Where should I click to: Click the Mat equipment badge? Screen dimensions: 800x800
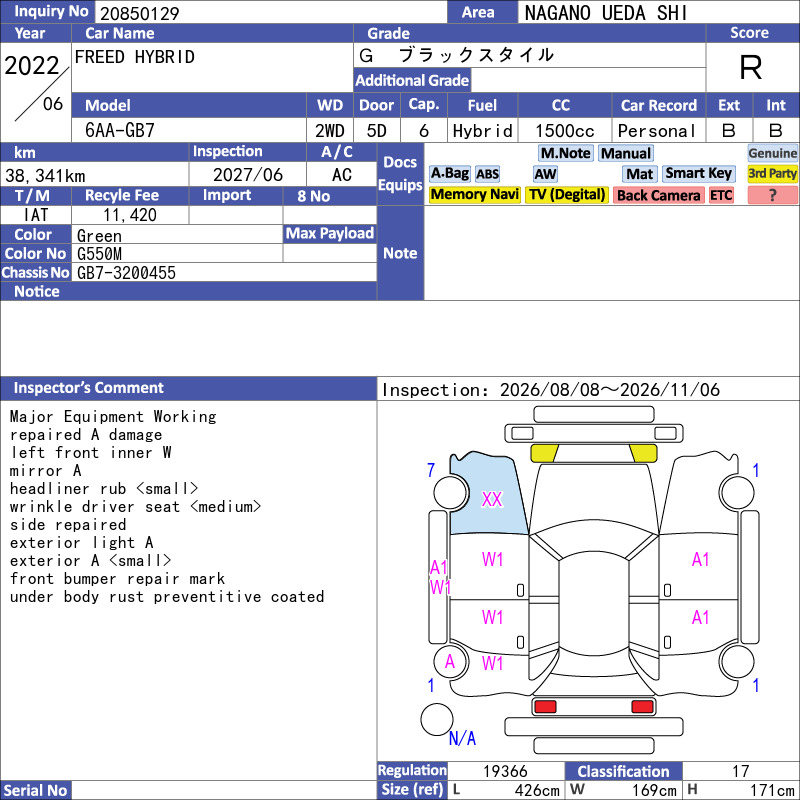click(x=639, y=174)
